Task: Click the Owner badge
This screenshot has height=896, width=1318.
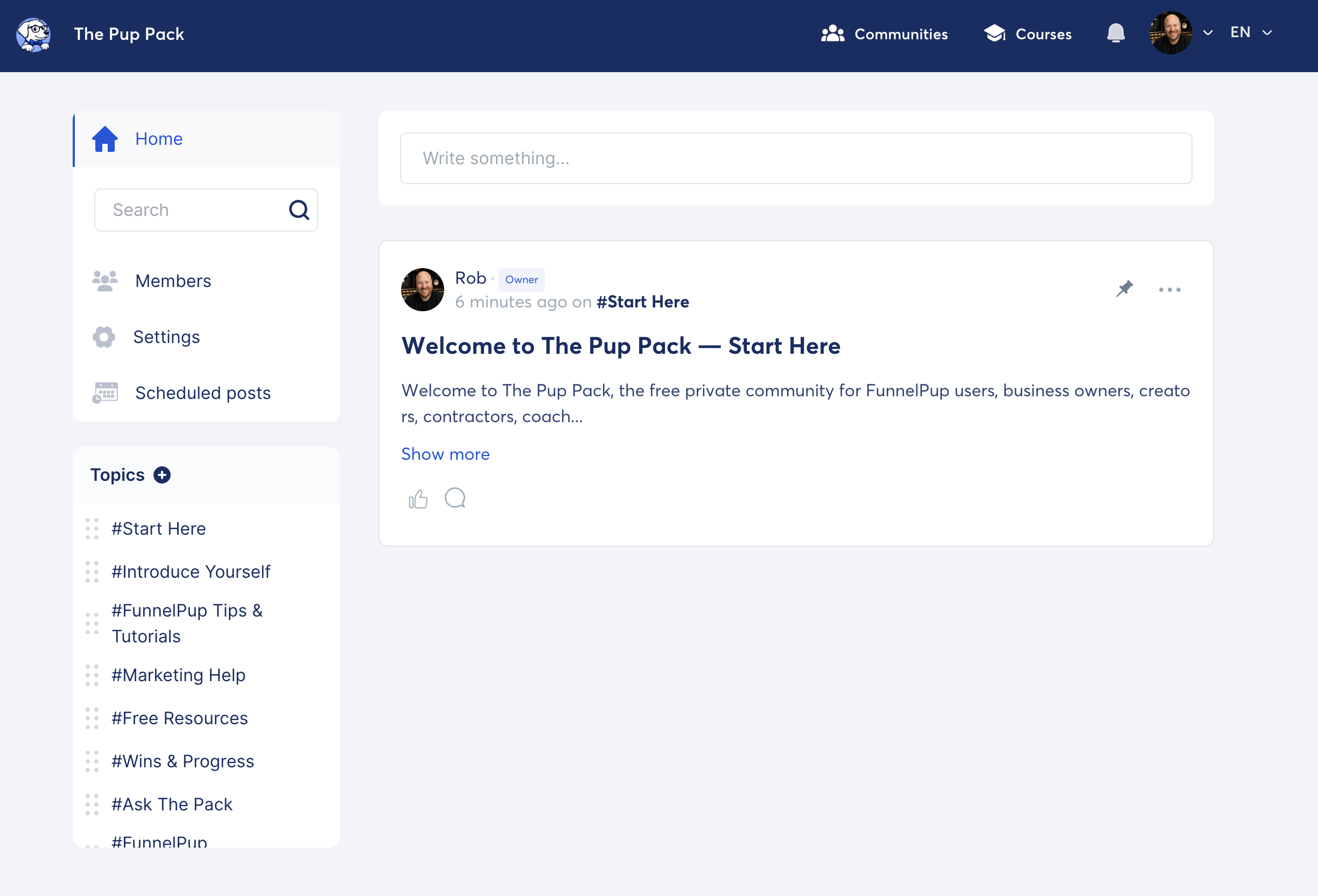Action: pyautogui.click(x=521, y=279)
